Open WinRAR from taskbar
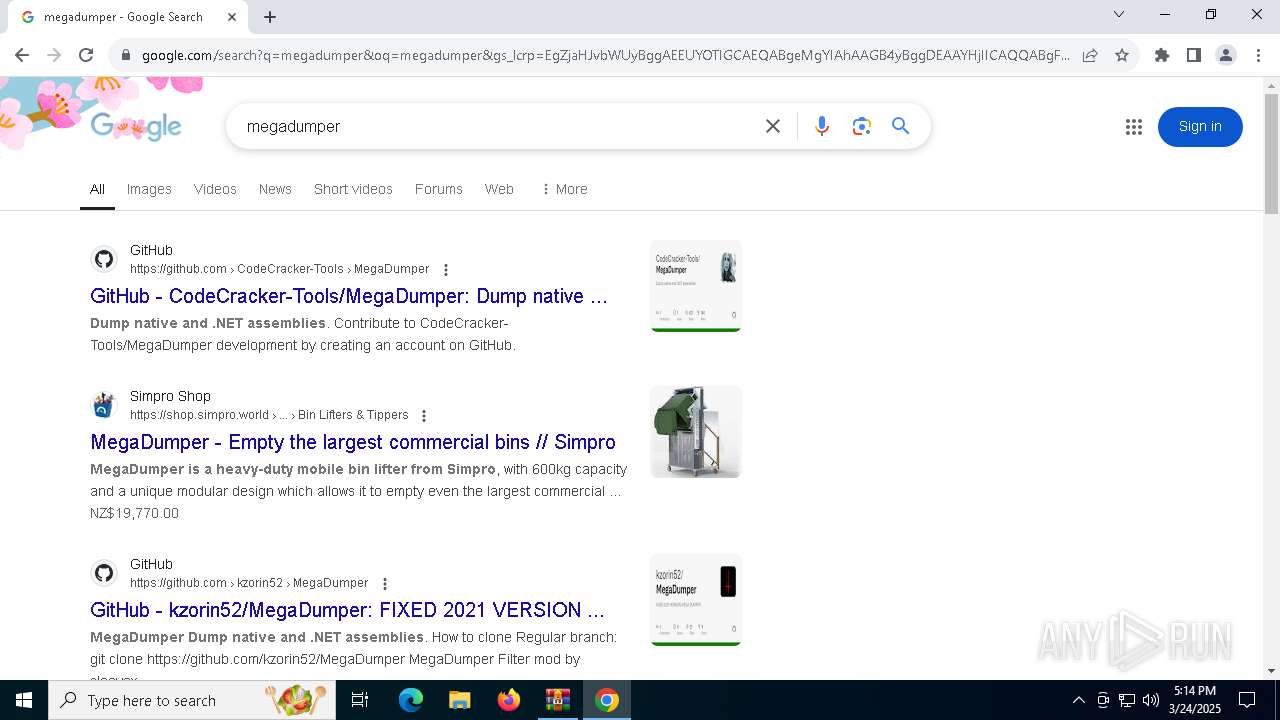1280x720 pixels. point(558,700)
